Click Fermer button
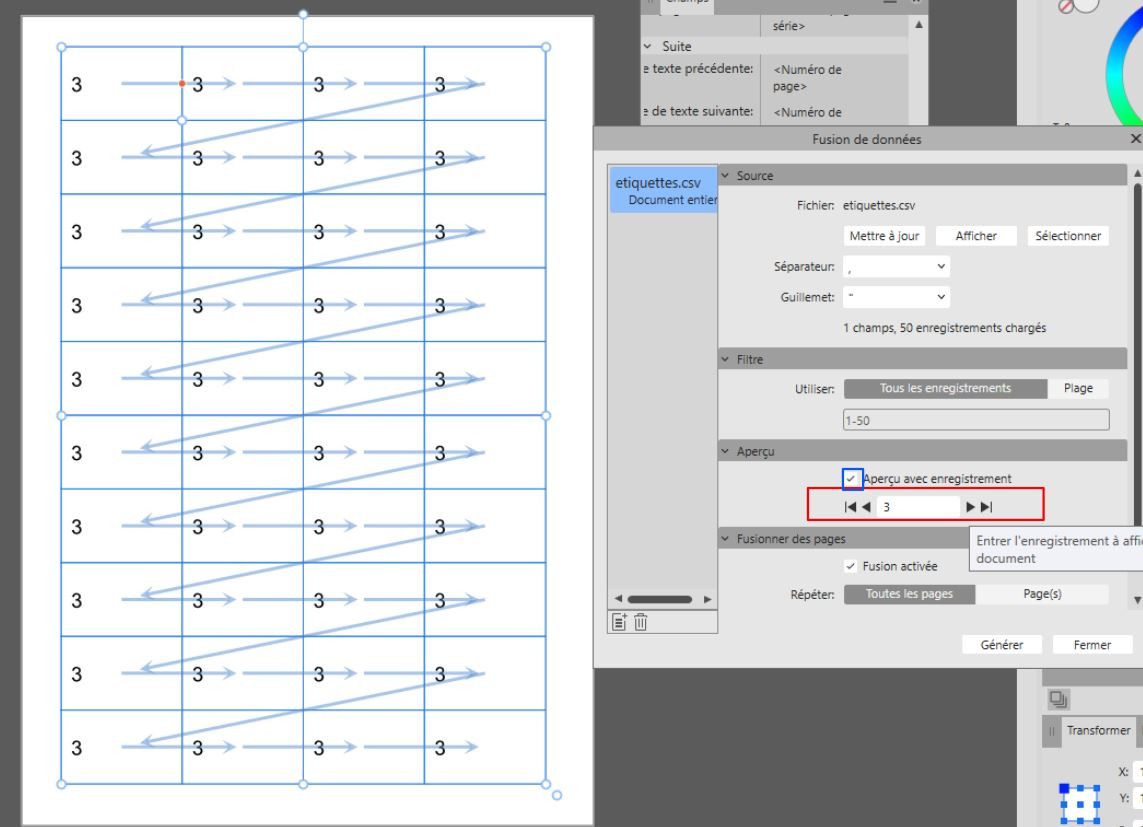Image resolution: width=1143 pixels, height=827 pixels. 1092,645
